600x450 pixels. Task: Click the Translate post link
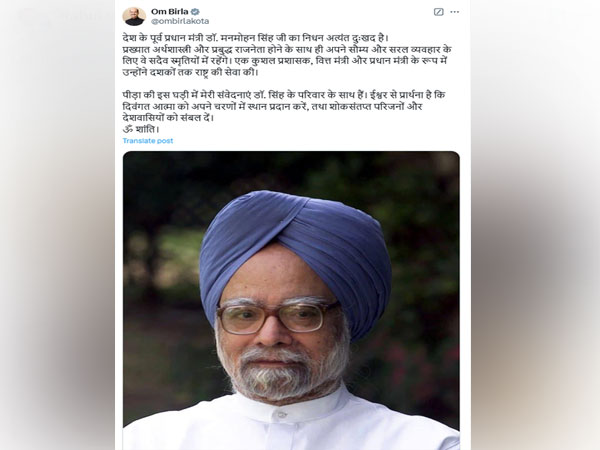(x=148, y=140)
